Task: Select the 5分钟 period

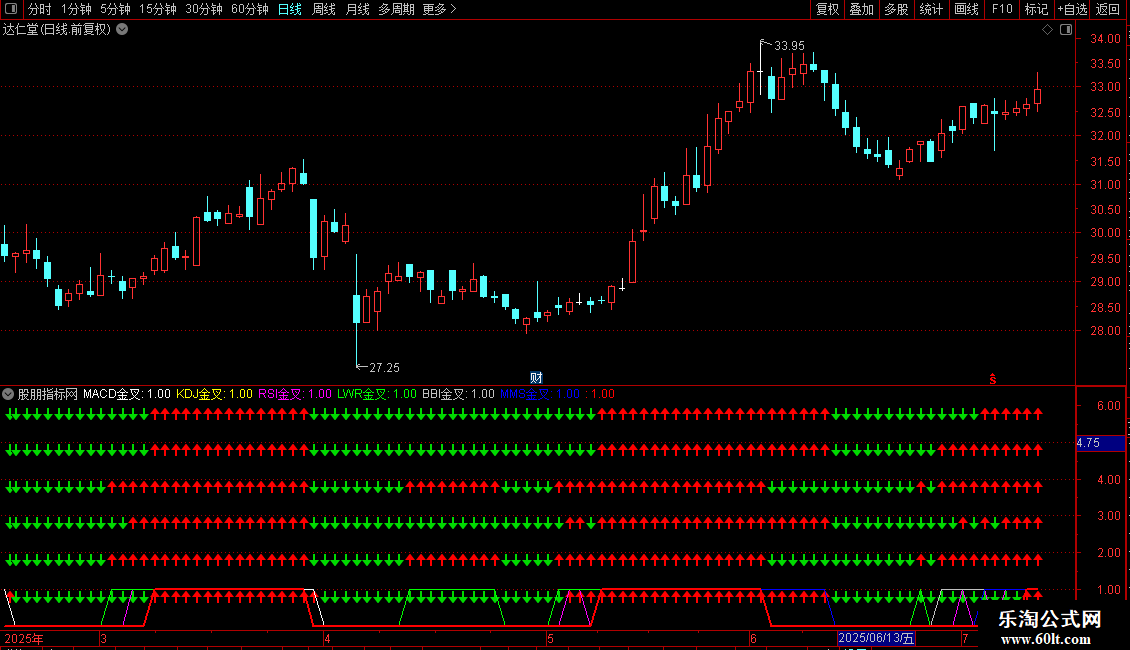Action: pos(115,9)
